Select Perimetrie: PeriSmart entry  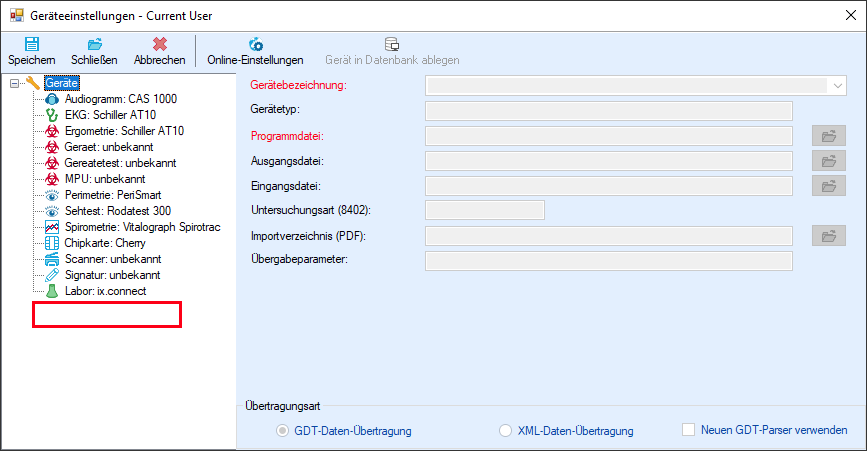113,195
